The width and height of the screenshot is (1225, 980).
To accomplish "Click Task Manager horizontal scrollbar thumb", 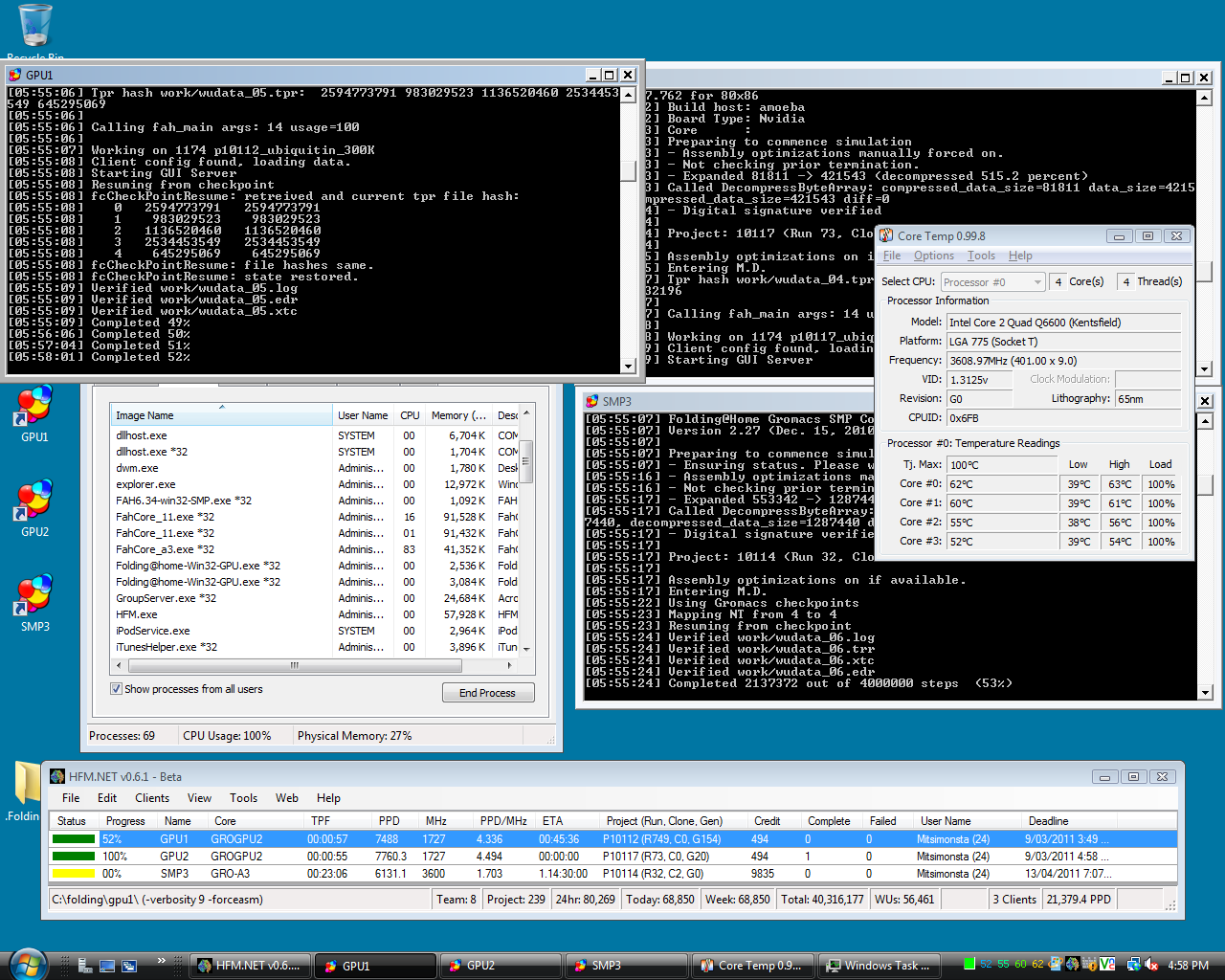I will [295, 664].
